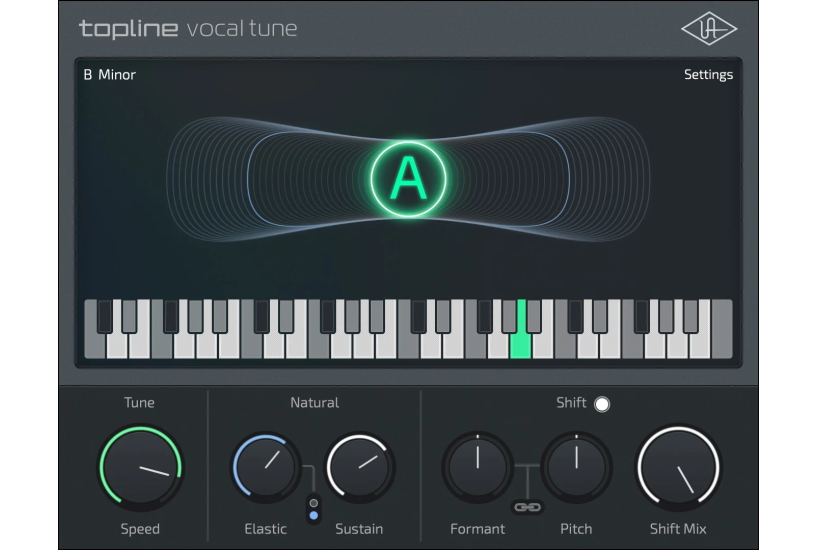Image resolution: width=820 pixels, height=550 pixels.
Task: Click the Formant label text
Action: (477, 529)
